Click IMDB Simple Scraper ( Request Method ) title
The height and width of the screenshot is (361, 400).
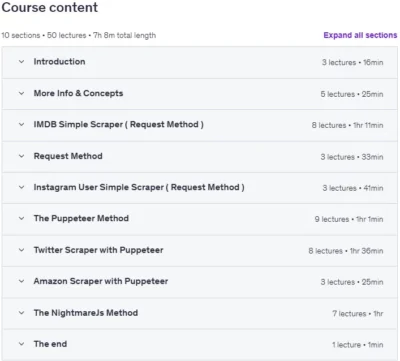tap(119, 125)
